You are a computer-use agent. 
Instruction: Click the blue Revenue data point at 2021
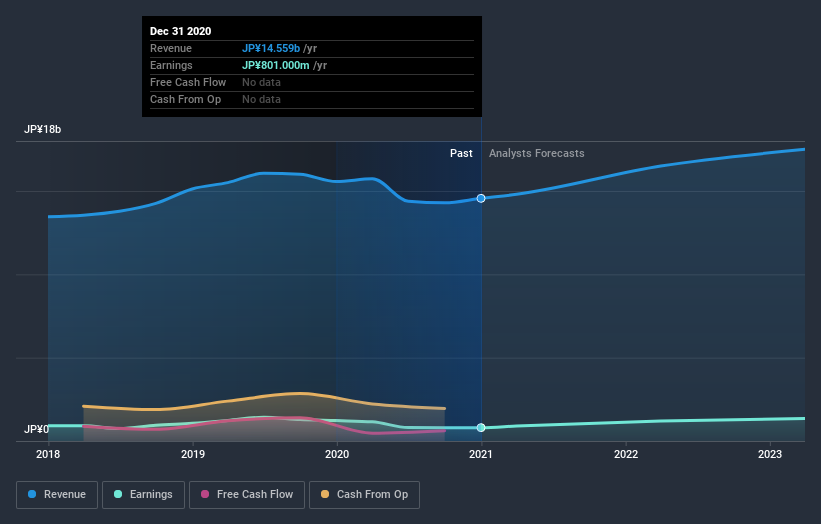[x=481, y=198]
